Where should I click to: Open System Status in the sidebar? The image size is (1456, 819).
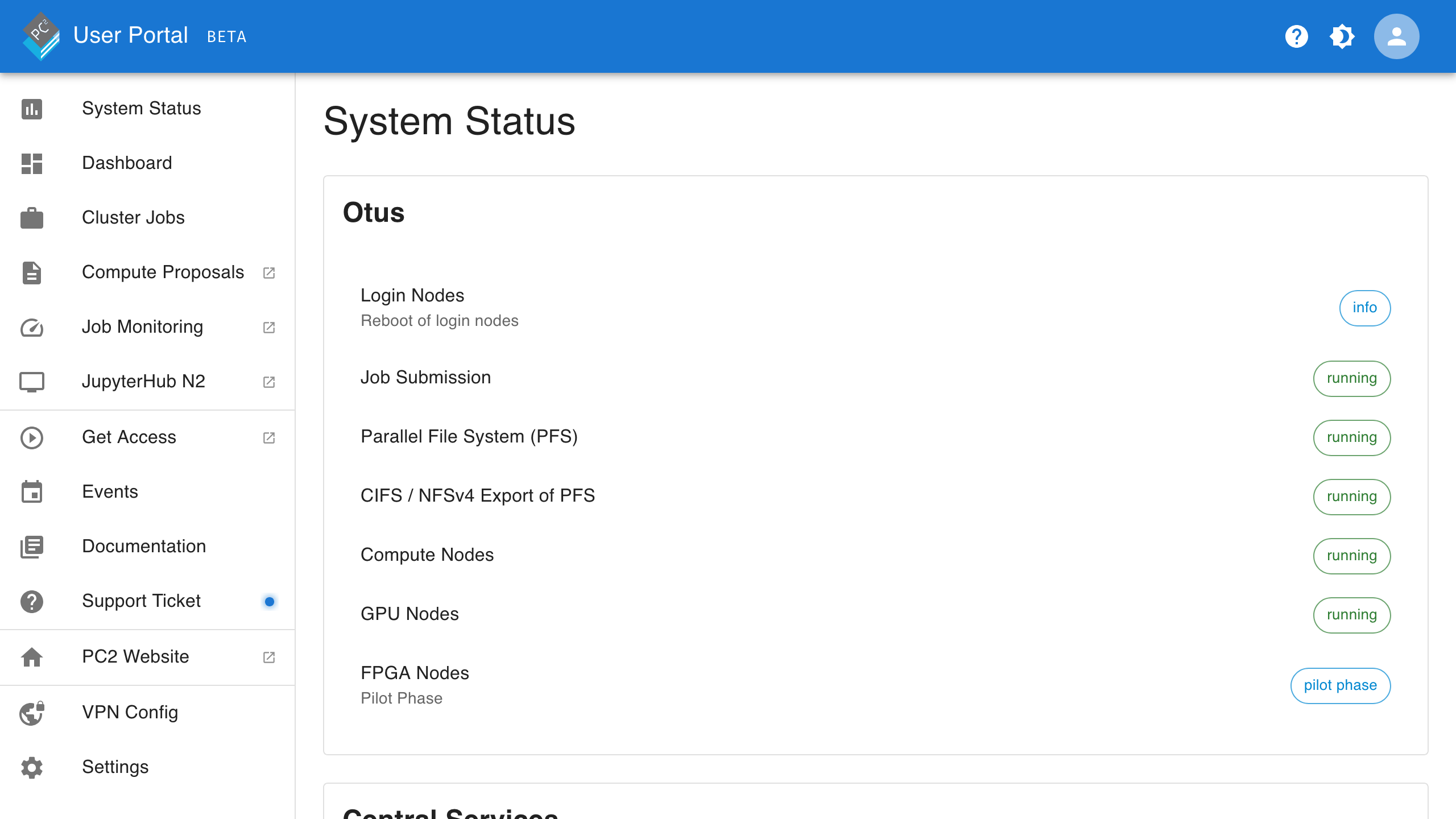[141, 108]
